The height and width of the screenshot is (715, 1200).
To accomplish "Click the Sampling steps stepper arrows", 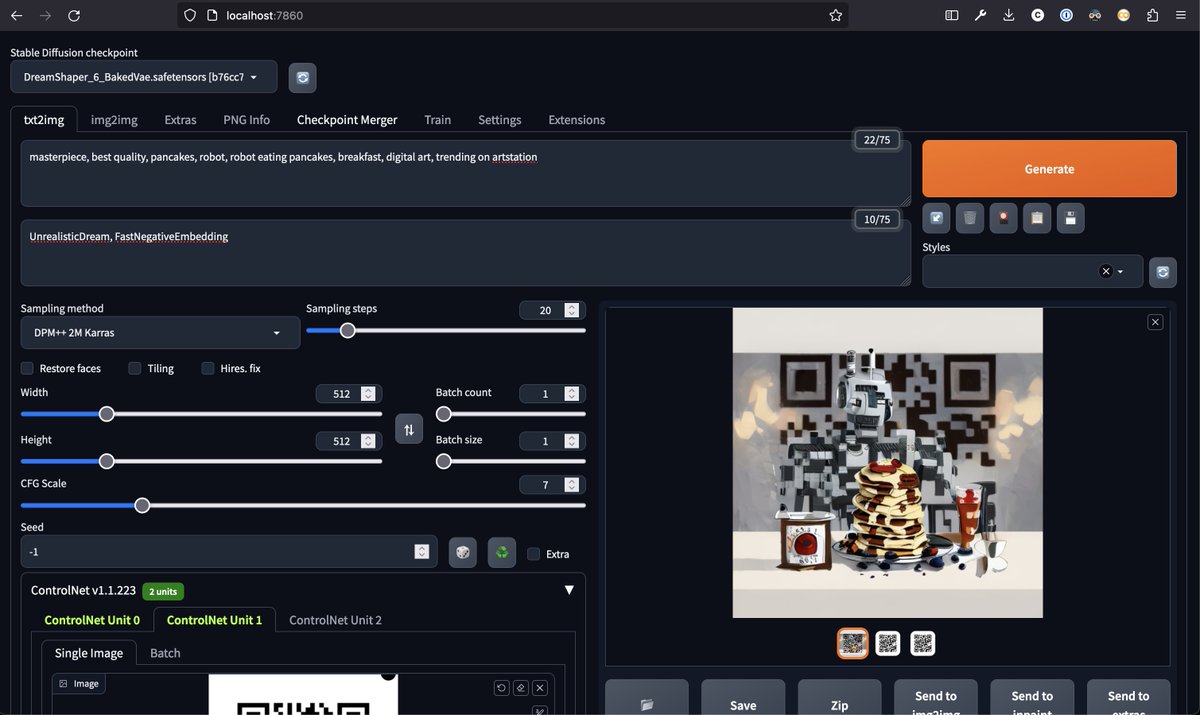I will pos(571,310).
